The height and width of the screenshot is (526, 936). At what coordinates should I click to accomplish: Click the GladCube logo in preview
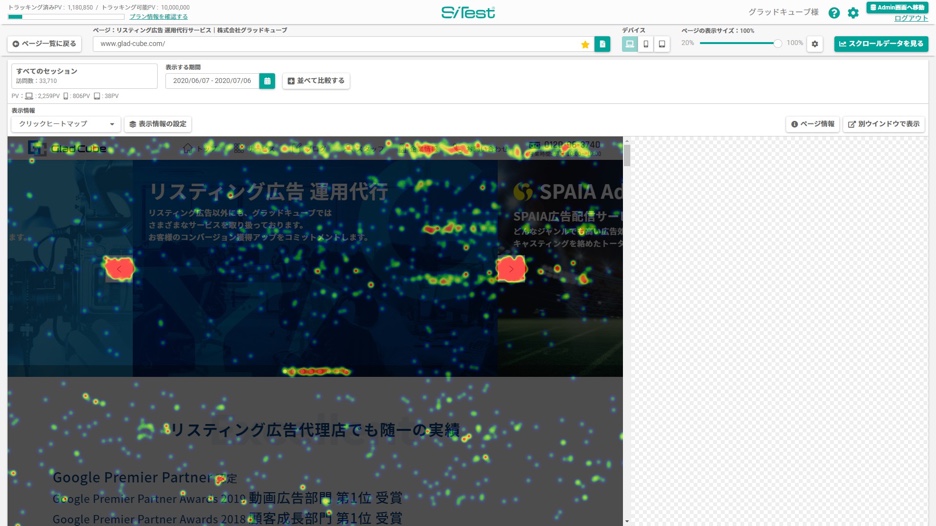pyautogui.click(x=67, y=148)
